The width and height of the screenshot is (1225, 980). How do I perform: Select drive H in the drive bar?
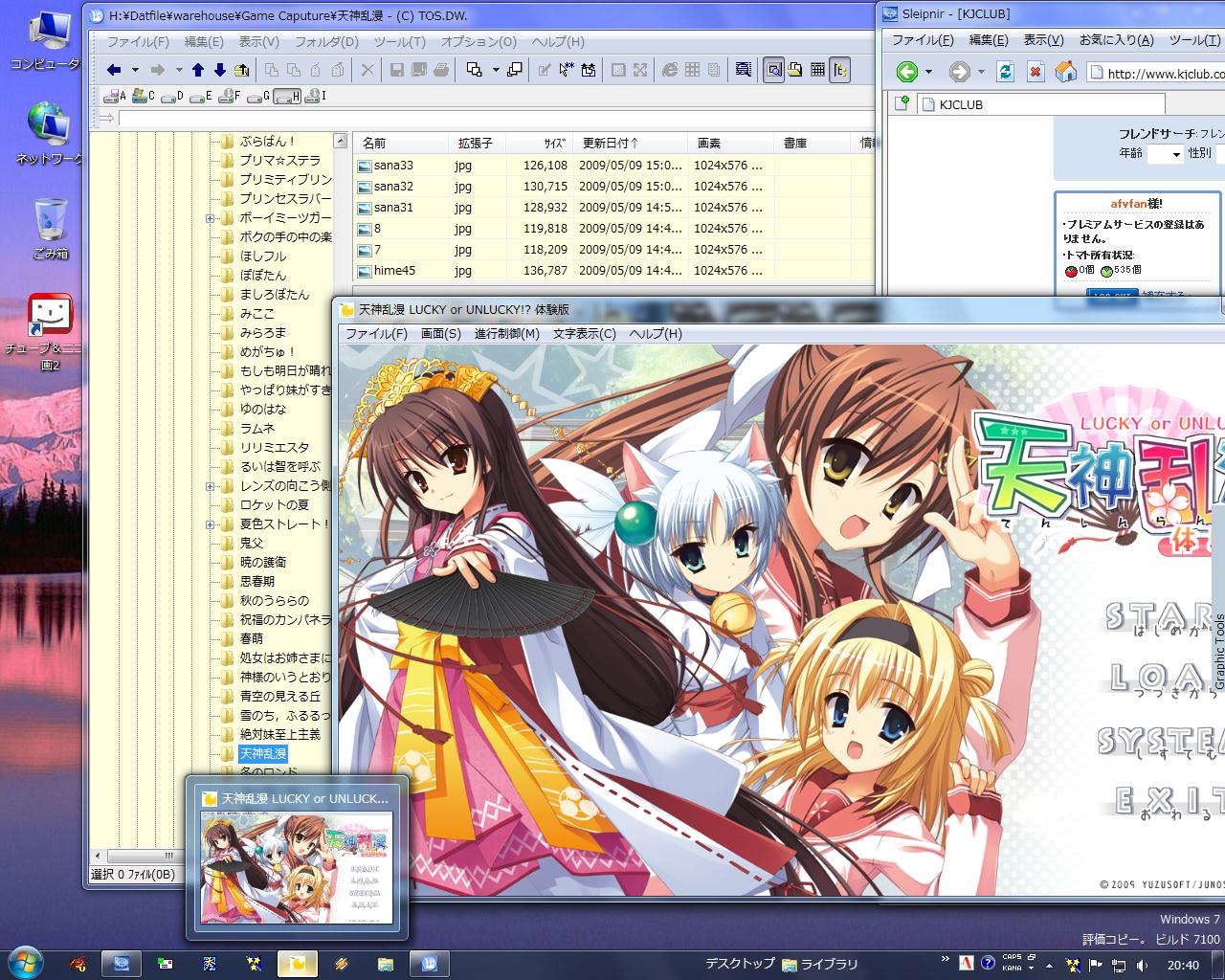(x=287, y=96)
